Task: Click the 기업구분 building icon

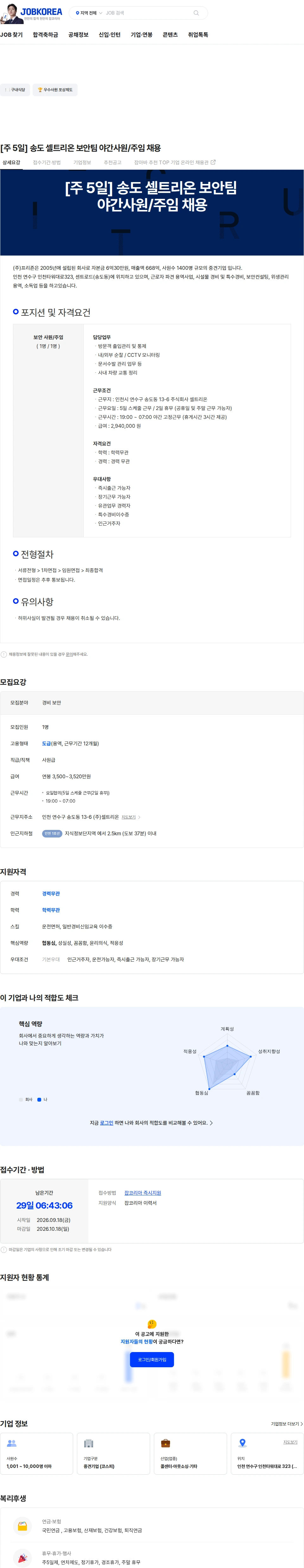Action: click(x=88, y=1443)
